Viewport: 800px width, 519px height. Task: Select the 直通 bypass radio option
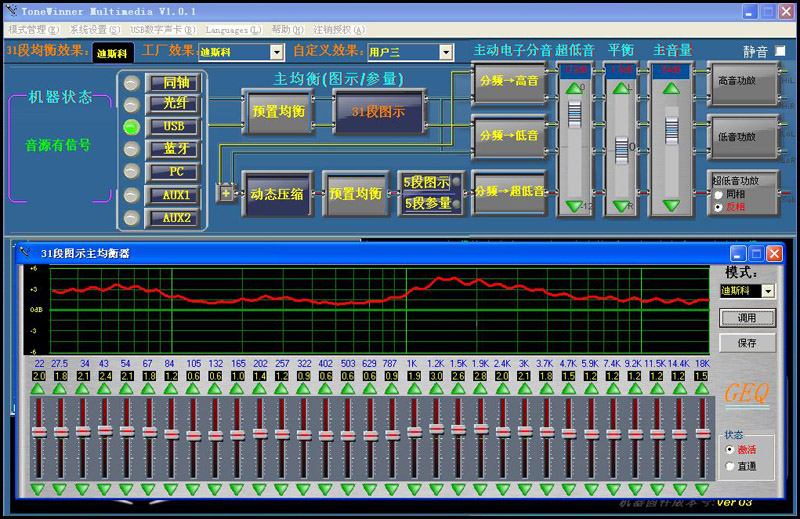[730, 466]
